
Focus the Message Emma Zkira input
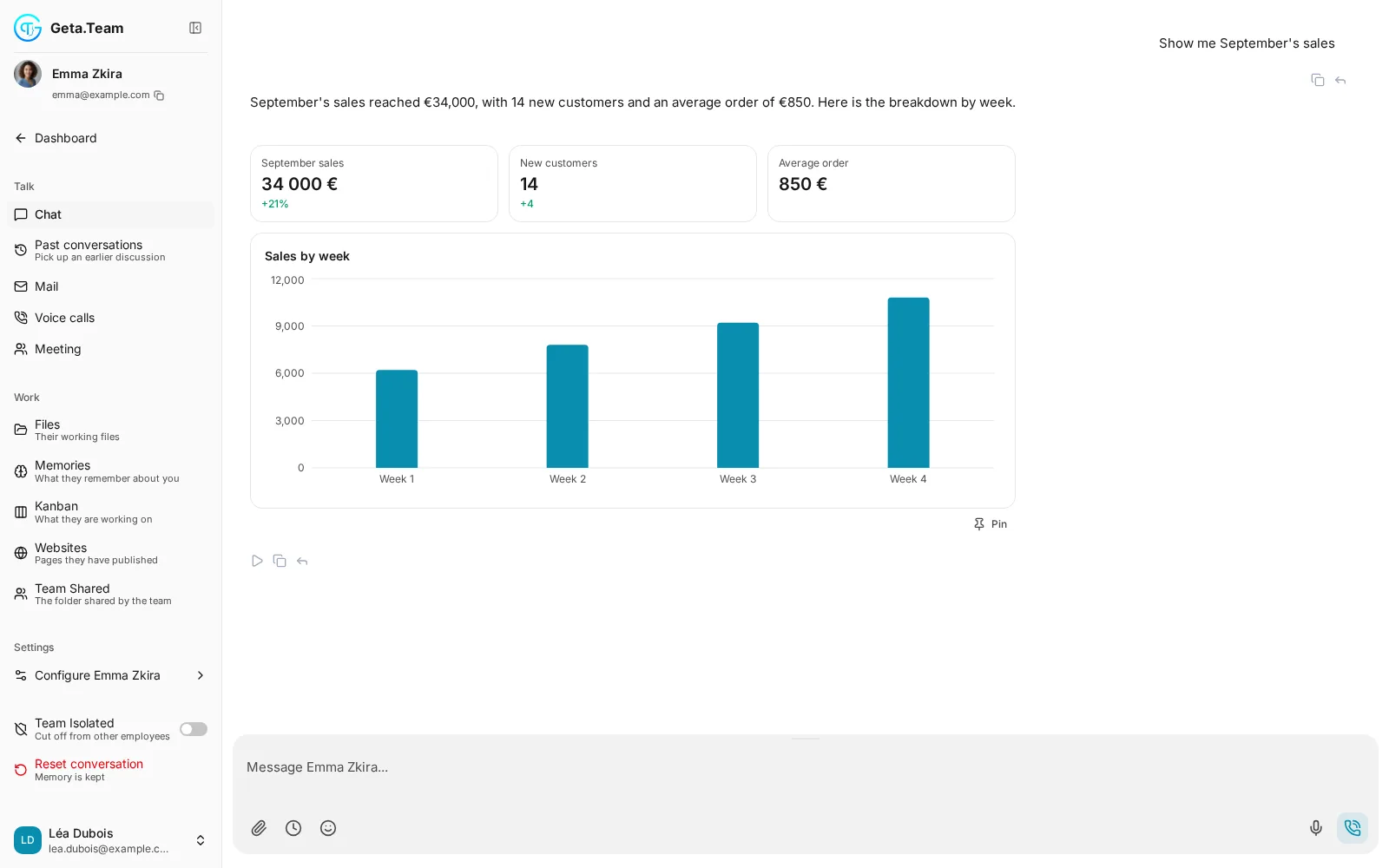(x=806, y=767)
